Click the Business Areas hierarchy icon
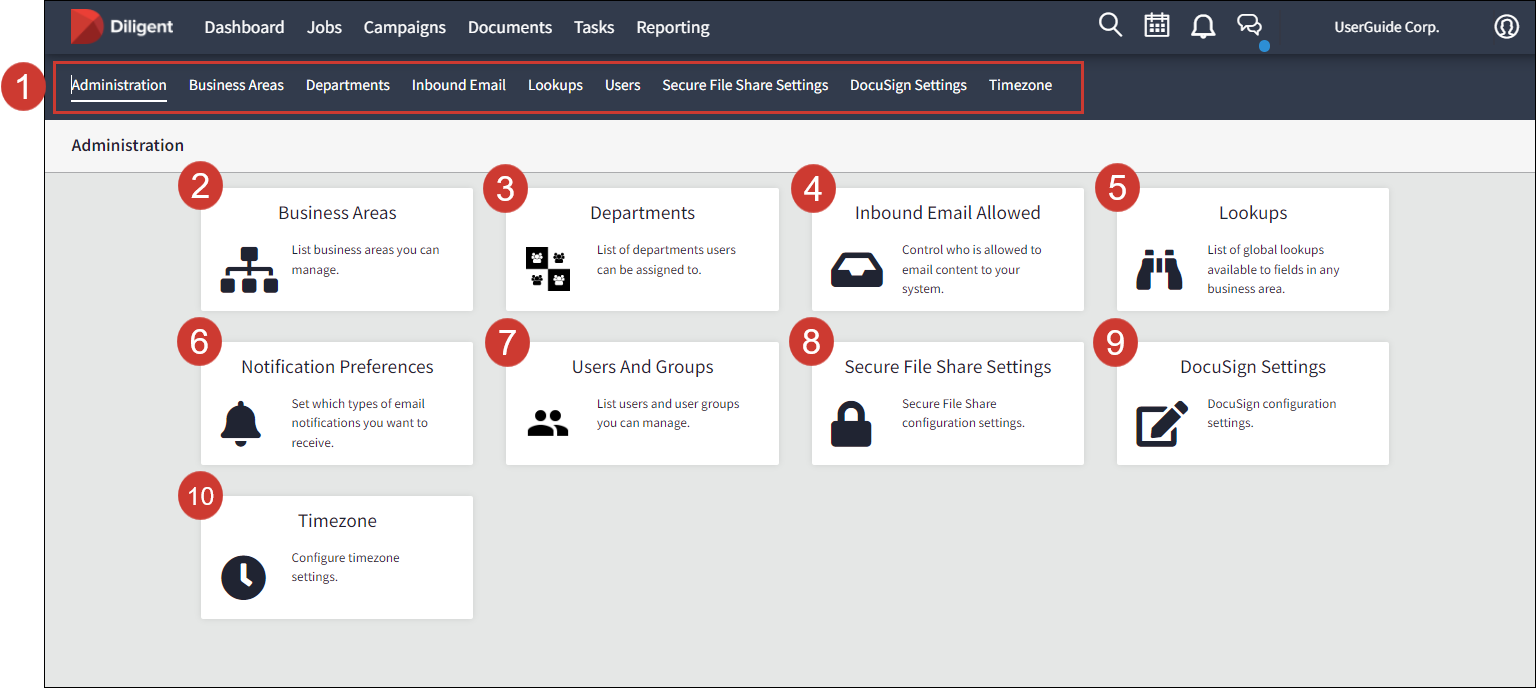Screen dimensions: 1536x688 point(249,270)
